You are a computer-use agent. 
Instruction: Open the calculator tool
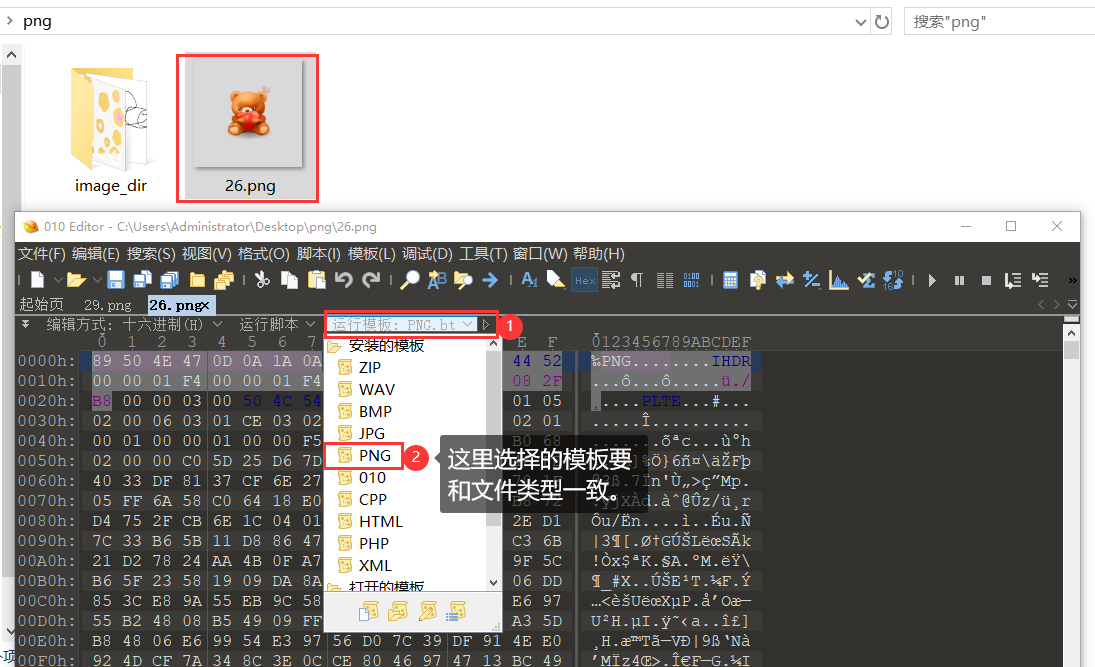730,280
